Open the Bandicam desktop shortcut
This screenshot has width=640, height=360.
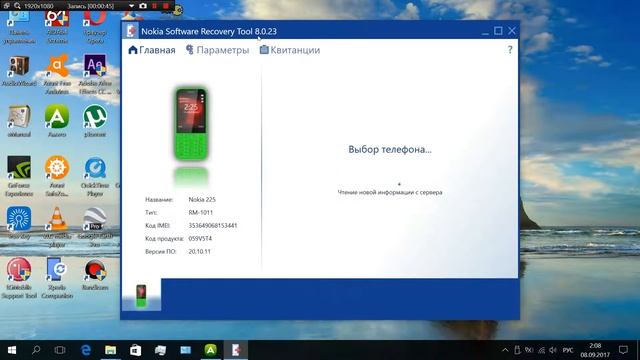[95, 275]
